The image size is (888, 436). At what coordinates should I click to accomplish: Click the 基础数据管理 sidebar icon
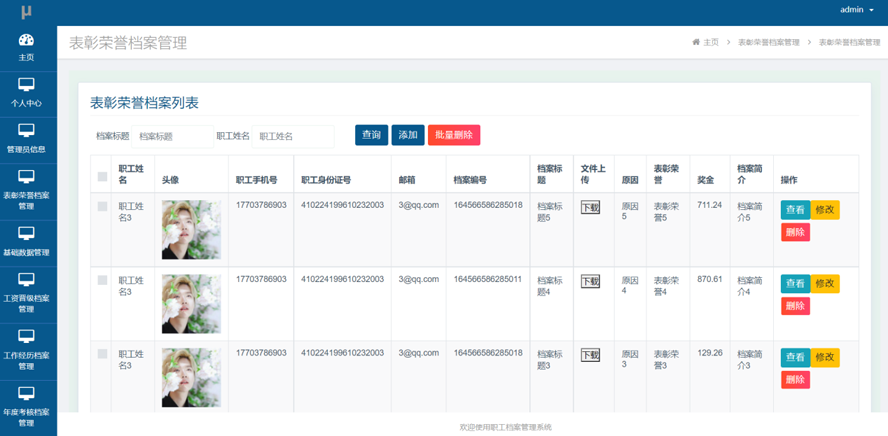27,234
